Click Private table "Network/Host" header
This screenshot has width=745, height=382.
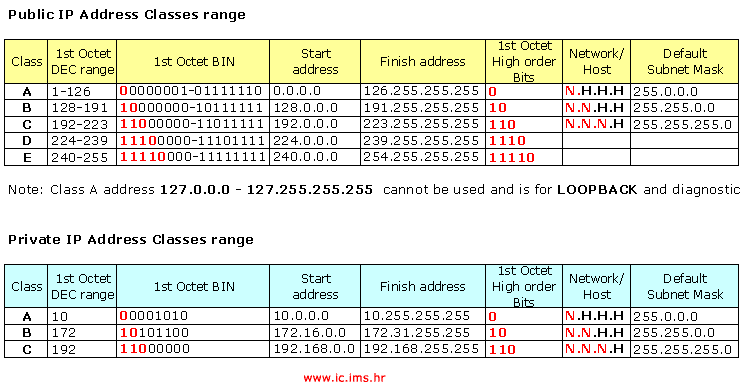597,286
